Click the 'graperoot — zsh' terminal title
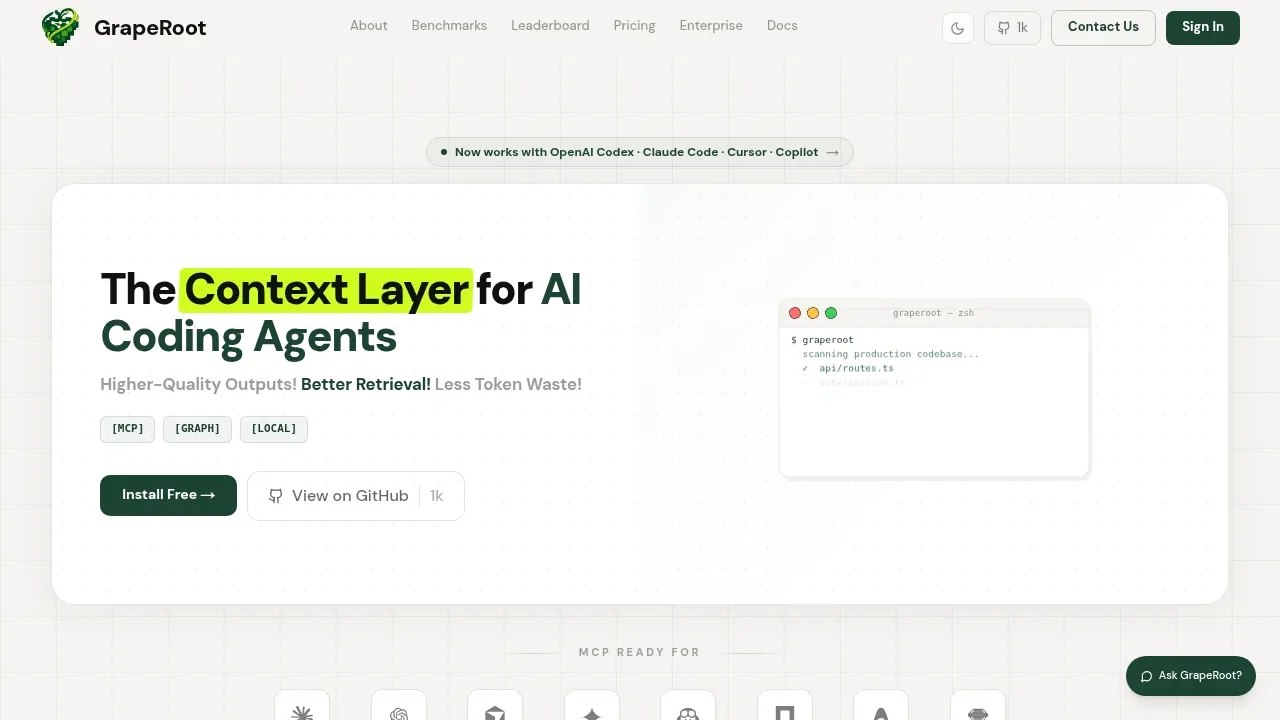Image resolution: width=1280 pixels, height=720 pixels. [x=933, y=313]
